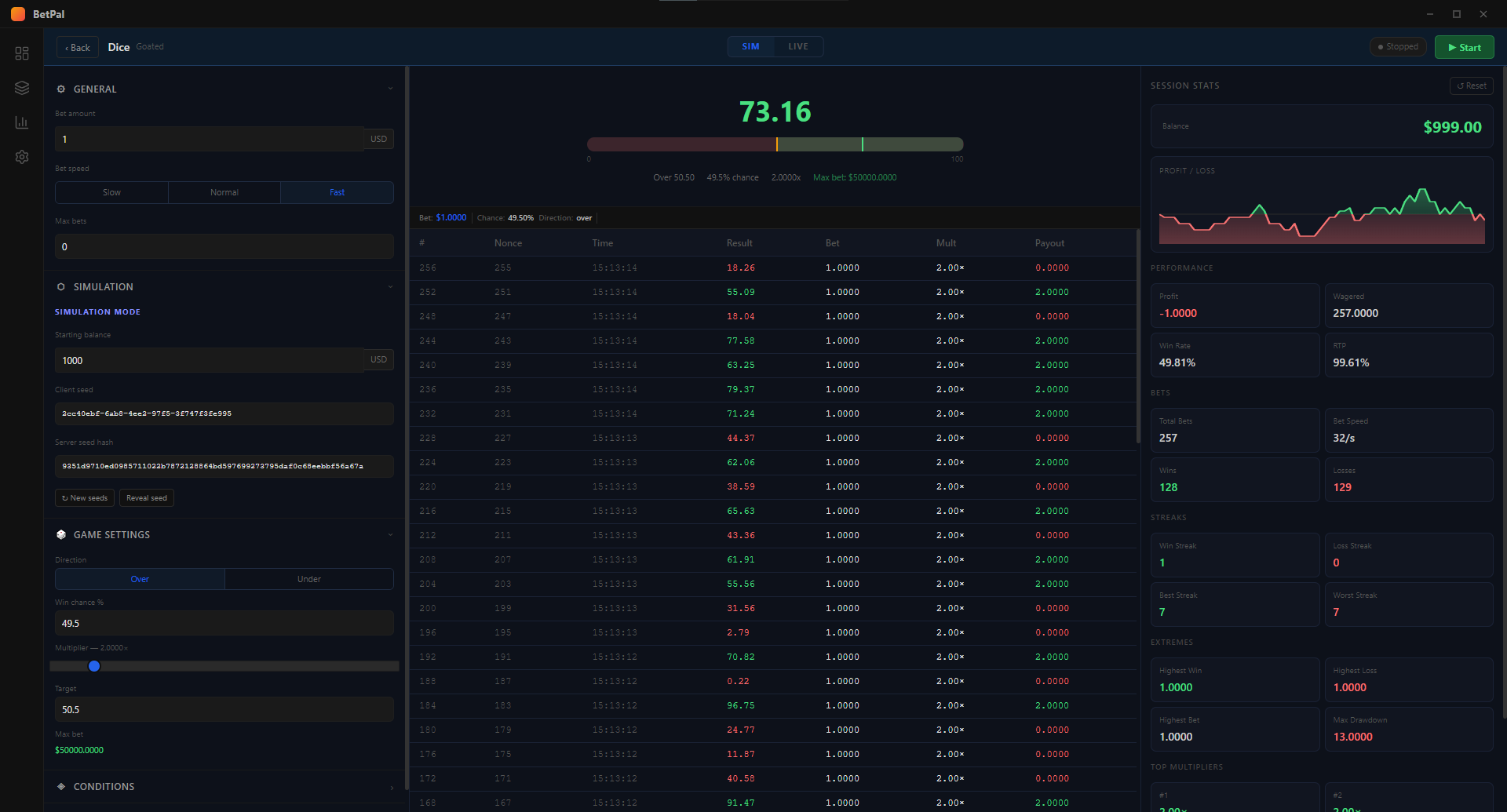Open the bar chart statistics sidebar icon
Viewport: 1507px width, 812px height.
(x=22, y=122)
